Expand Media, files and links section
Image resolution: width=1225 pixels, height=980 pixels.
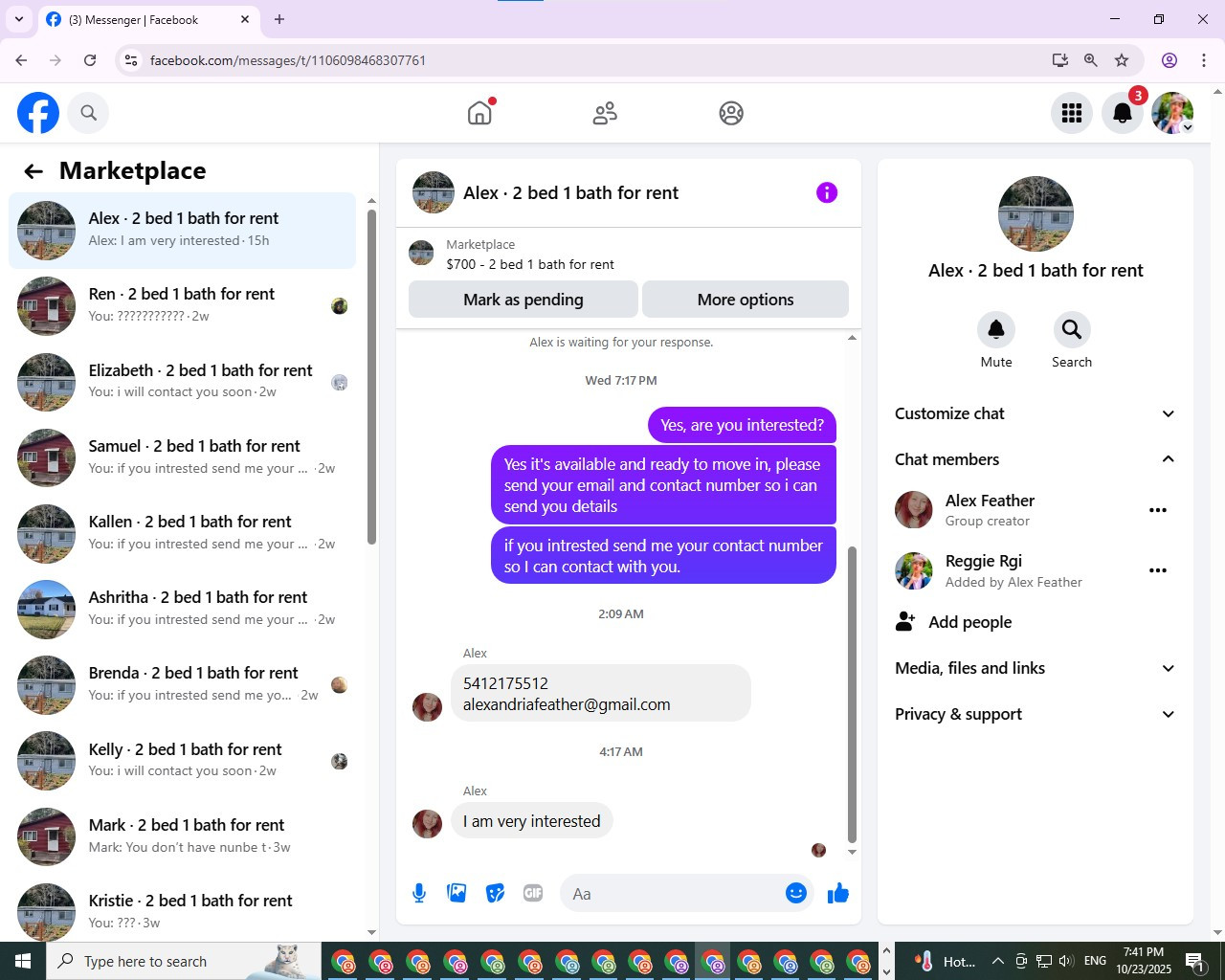click(x=1035, y=668)
